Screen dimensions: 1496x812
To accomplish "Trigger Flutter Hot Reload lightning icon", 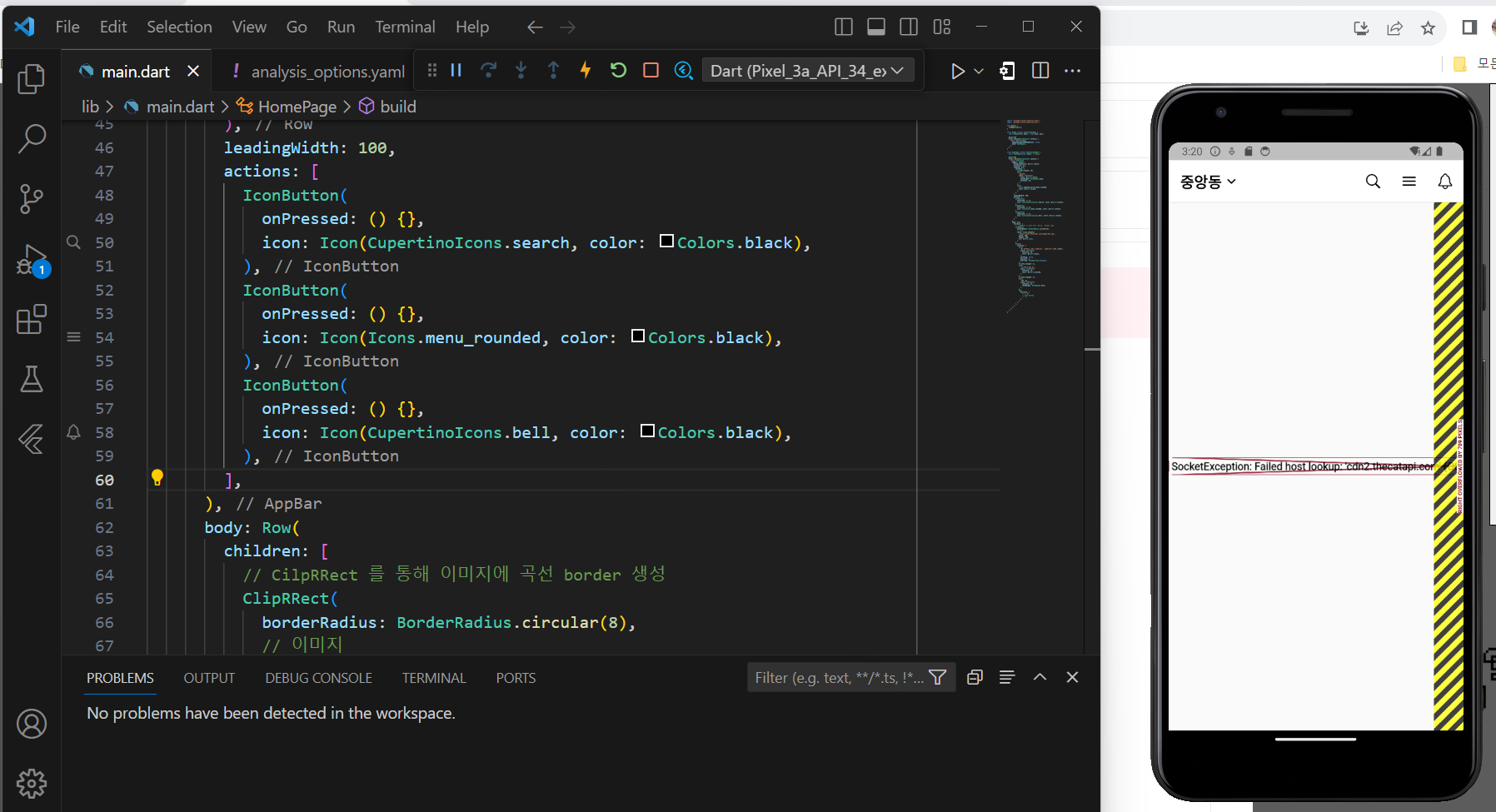I will 586,71.
